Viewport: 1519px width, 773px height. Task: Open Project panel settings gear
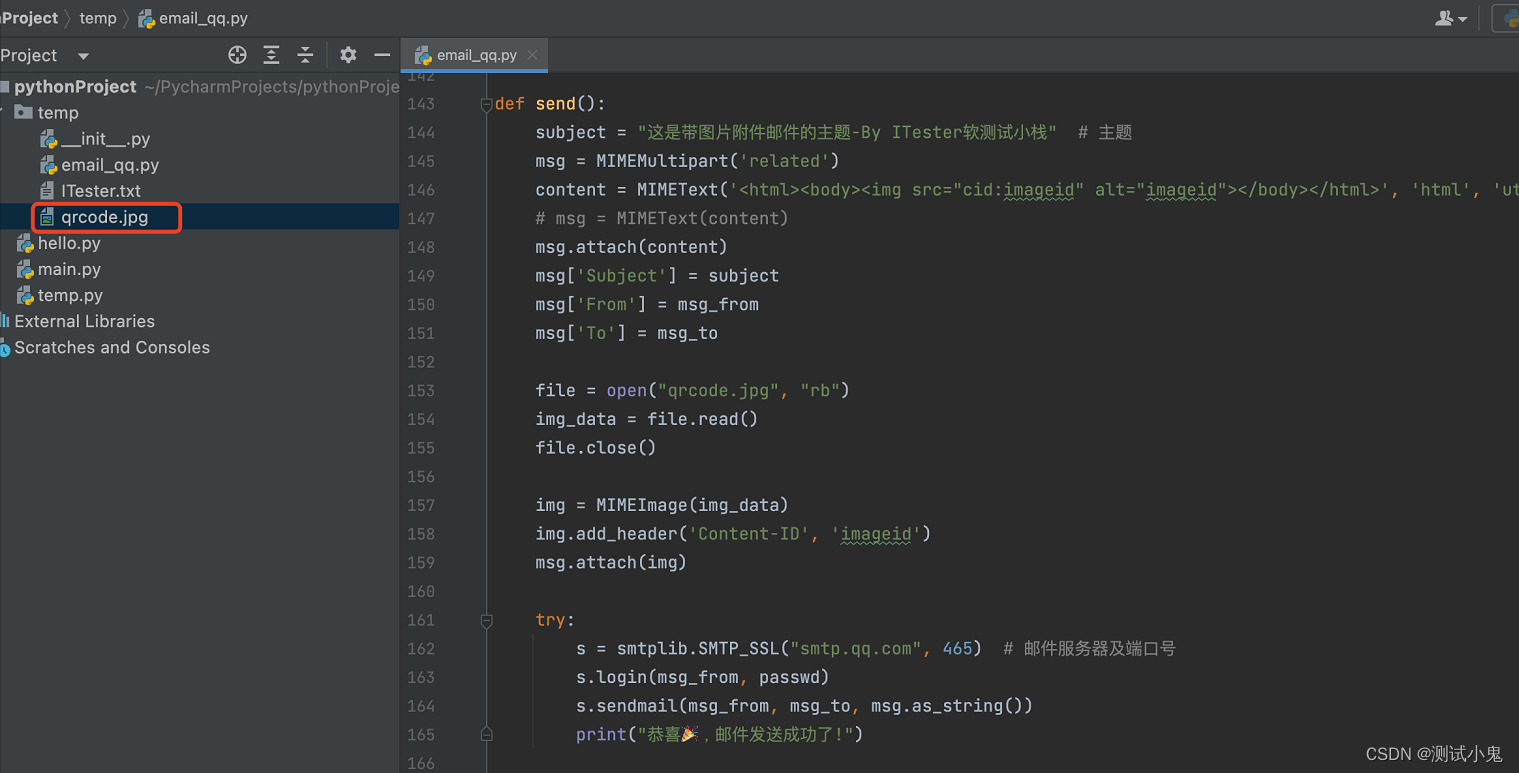click(x=348, y=55)
